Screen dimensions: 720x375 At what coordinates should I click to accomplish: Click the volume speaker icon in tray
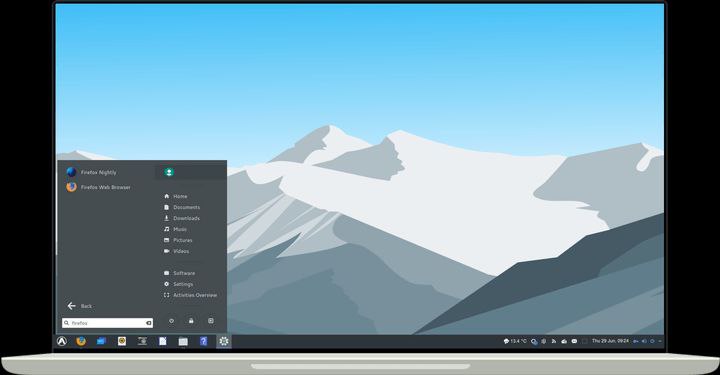[644, 341]
